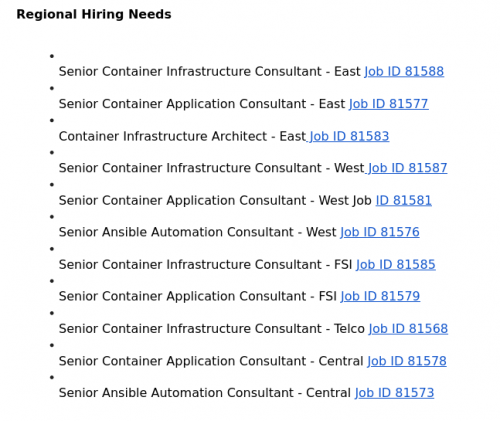Click Senior Container Application Consultant - FSI text
Screen dimensions: 500x421
click(198, 296)
